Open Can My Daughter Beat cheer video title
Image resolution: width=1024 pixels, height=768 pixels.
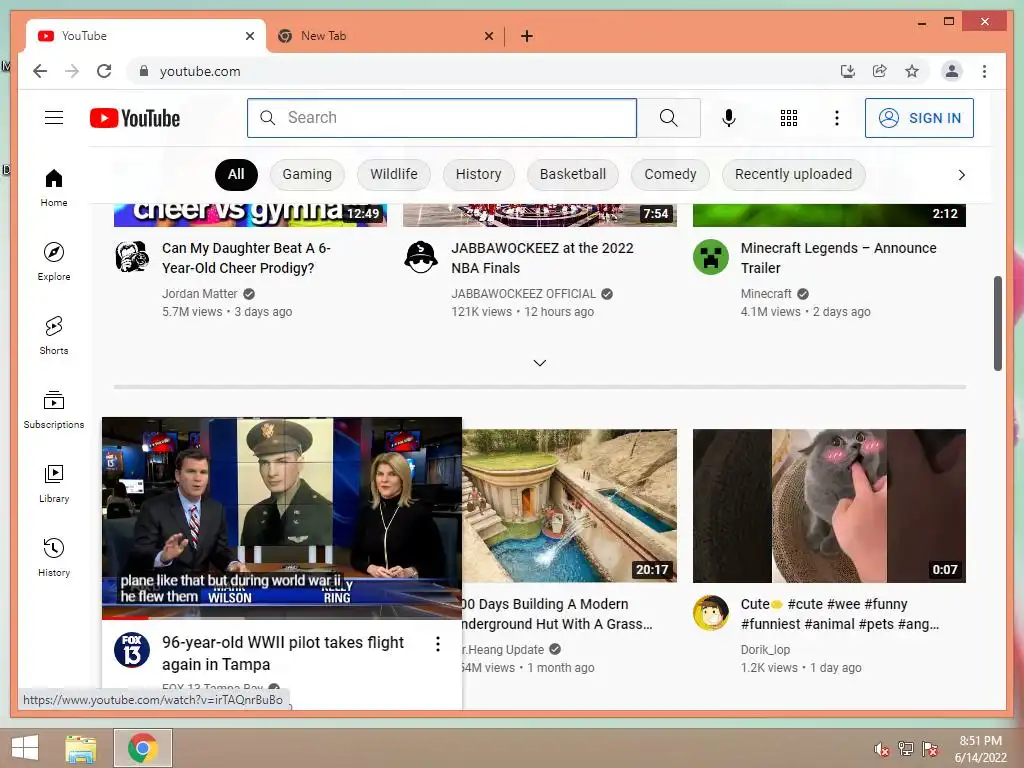pos(246,258)
